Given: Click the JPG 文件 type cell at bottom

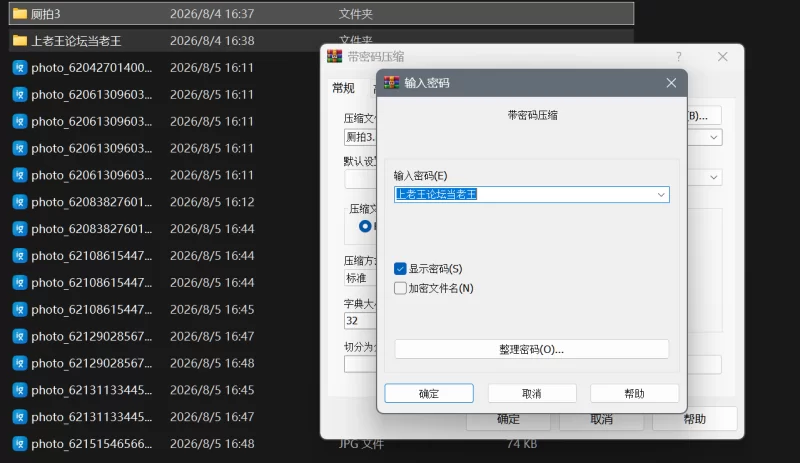Looking at the screenshot, I should (x=361, y=444).
